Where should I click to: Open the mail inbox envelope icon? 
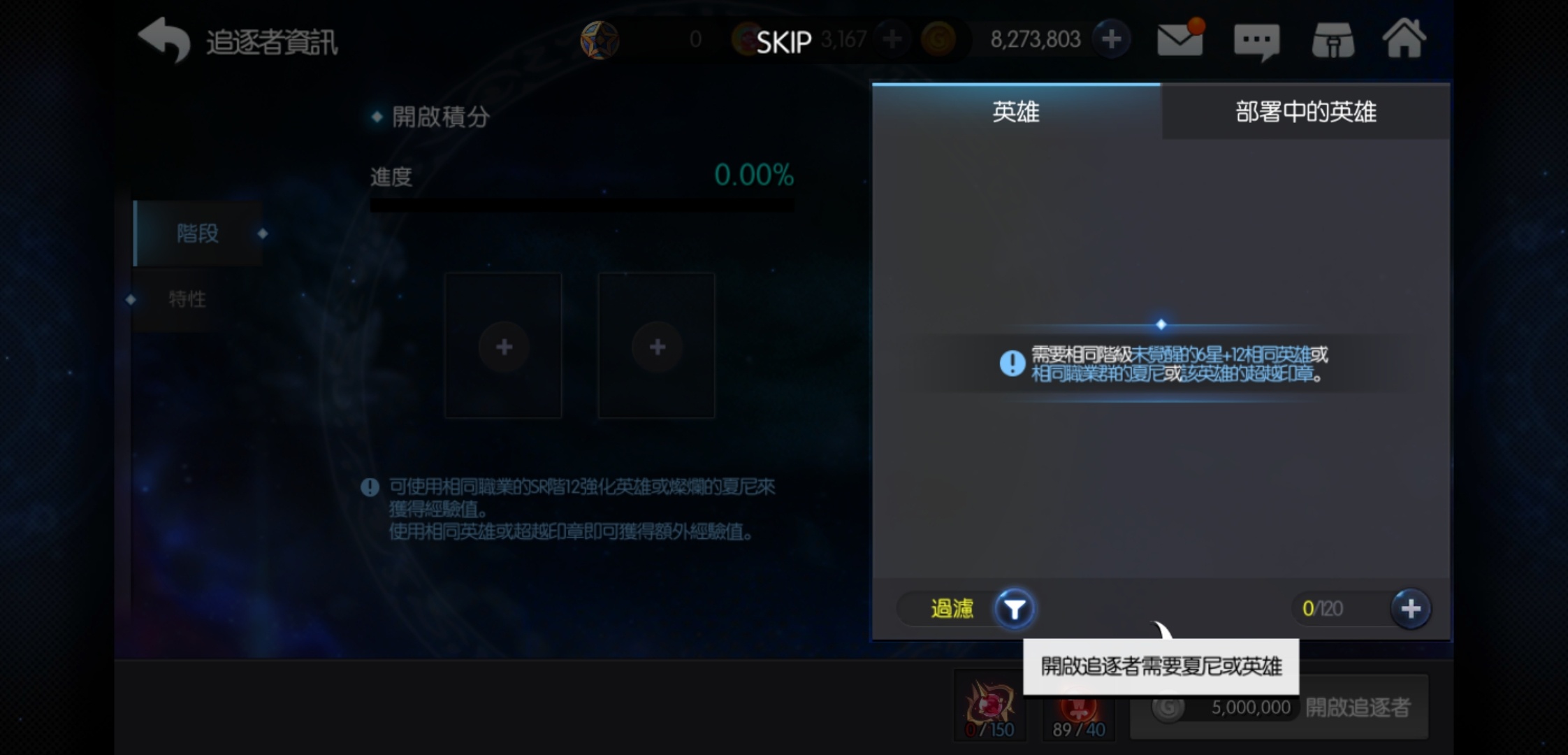click(1180, 38)
